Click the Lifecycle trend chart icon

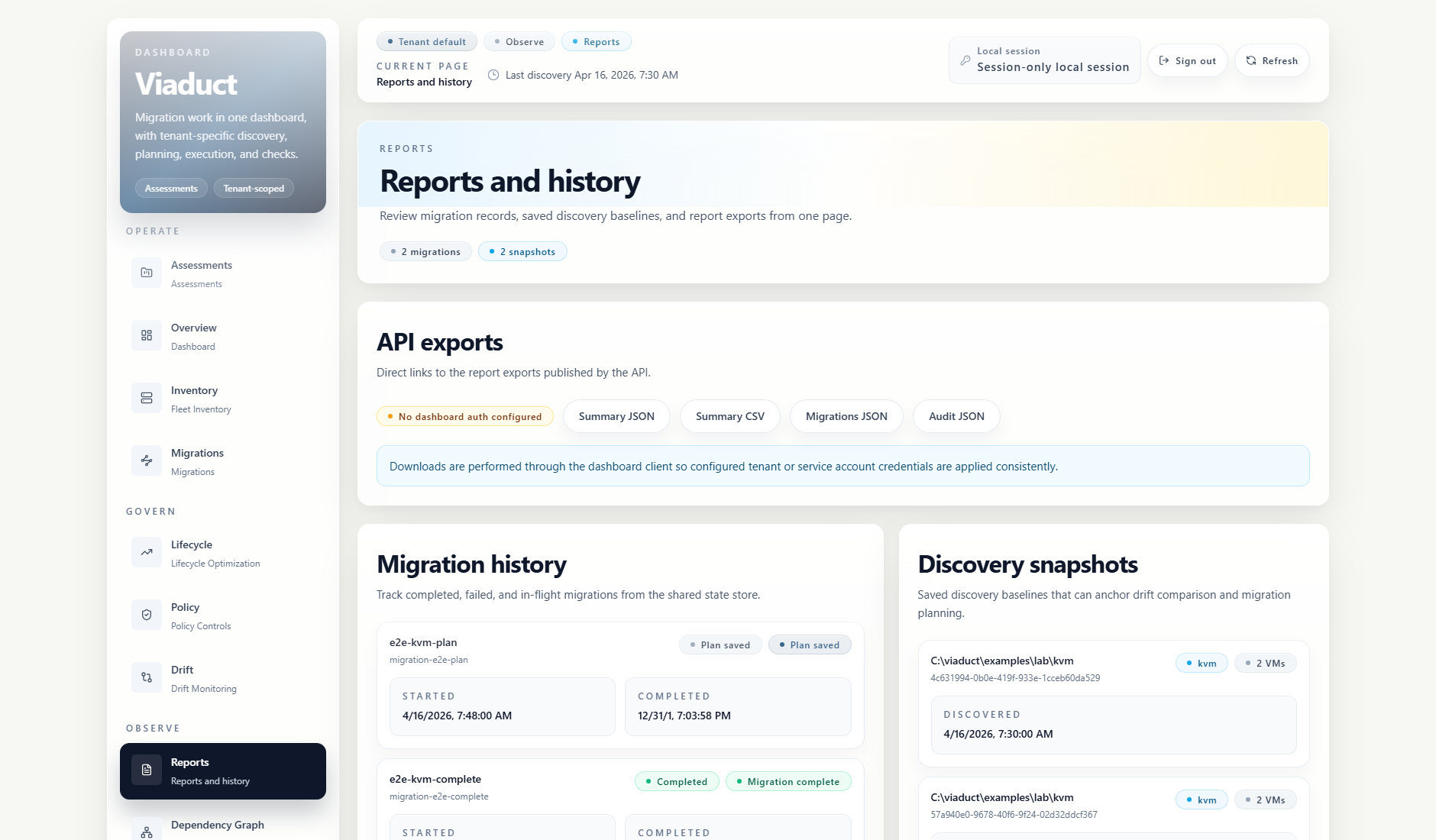[147, 552]
